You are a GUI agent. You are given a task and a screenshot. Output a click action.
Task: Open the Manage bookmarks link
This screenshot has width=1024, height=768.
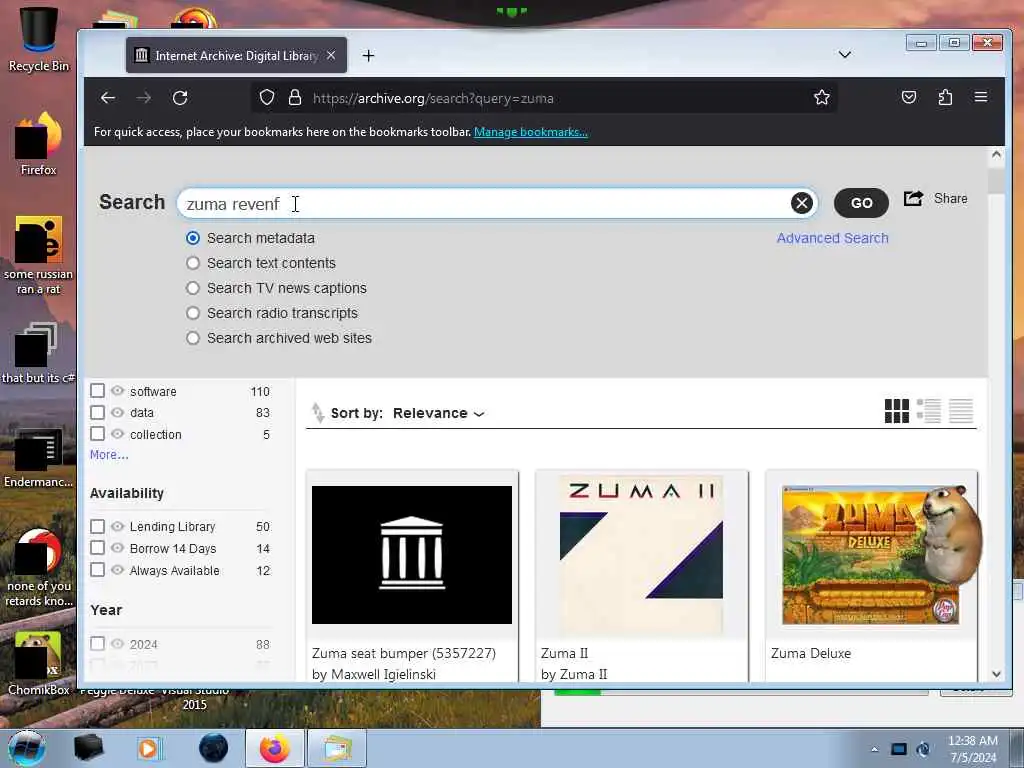(x=531, y=132)
